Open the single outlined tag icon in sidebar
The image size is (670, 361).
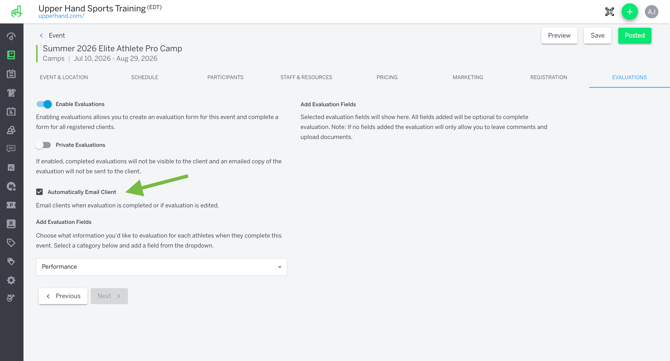pos(11,243)
